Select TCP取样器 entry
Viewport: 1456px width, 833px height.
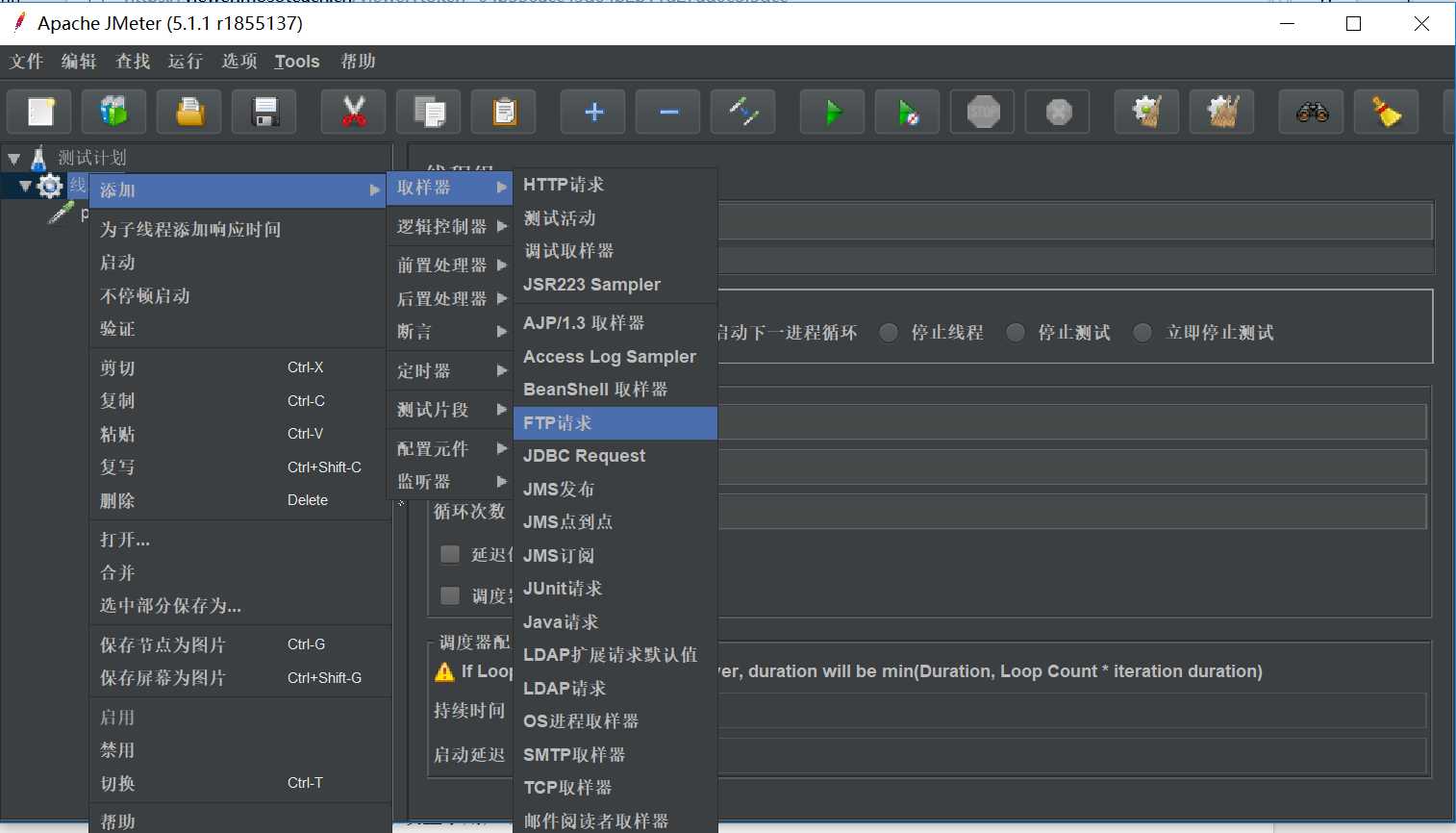pos(615,788)
